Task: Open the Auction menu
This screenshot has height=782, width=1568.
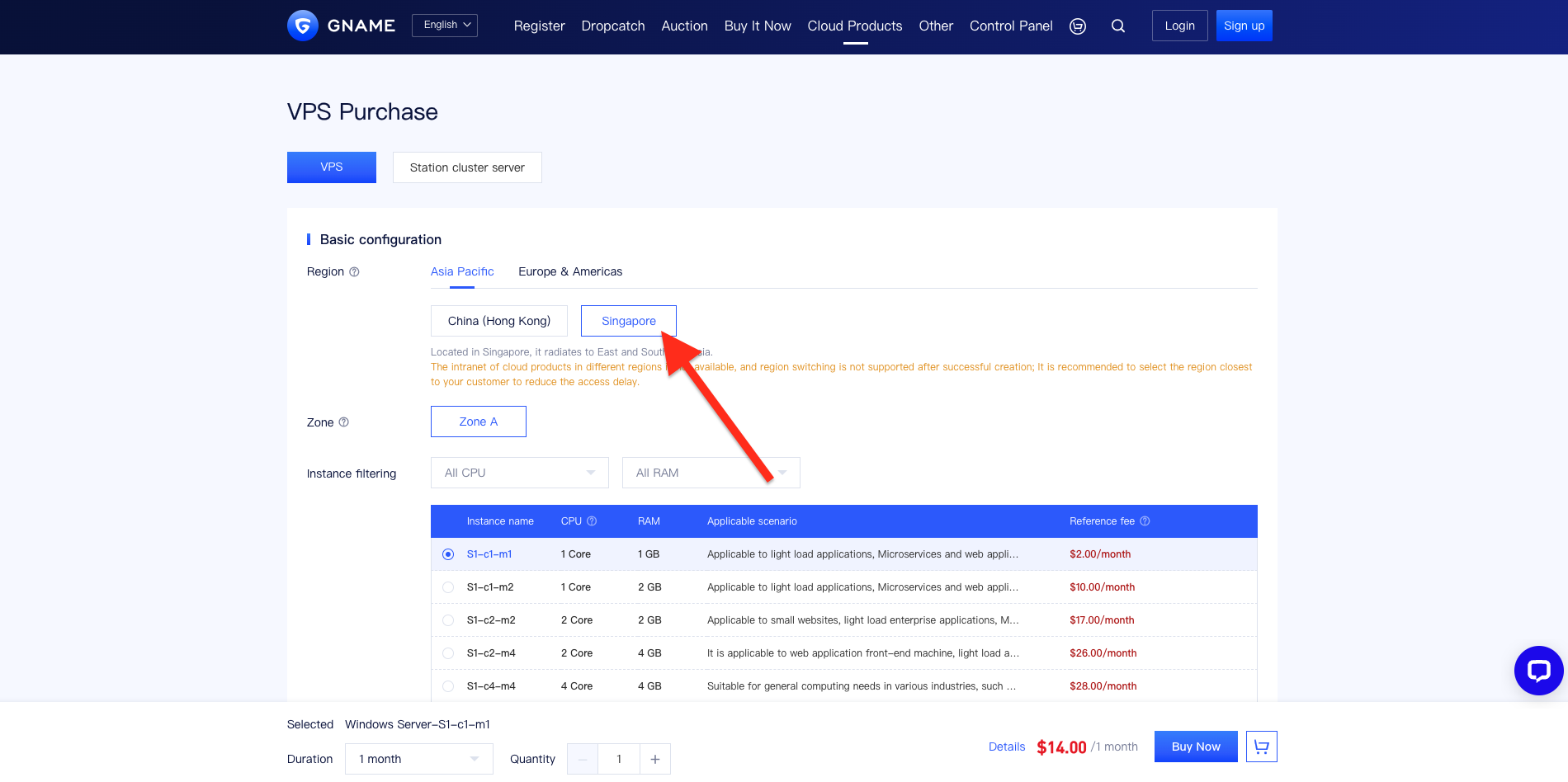Action: pos(684,26)
